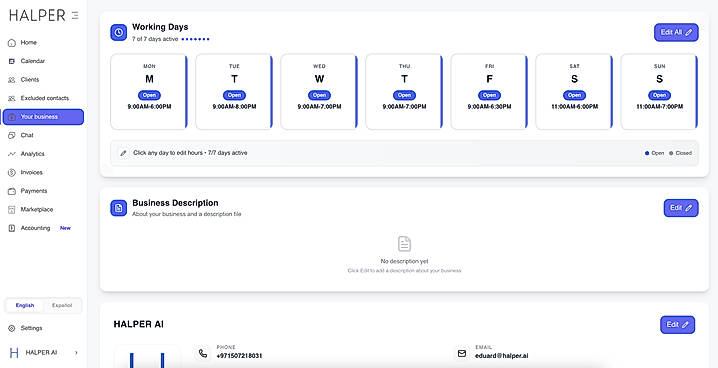Screen dimensions: 718x368
Task: Click the email eduard@halper.ai
Action: [501, 356]
